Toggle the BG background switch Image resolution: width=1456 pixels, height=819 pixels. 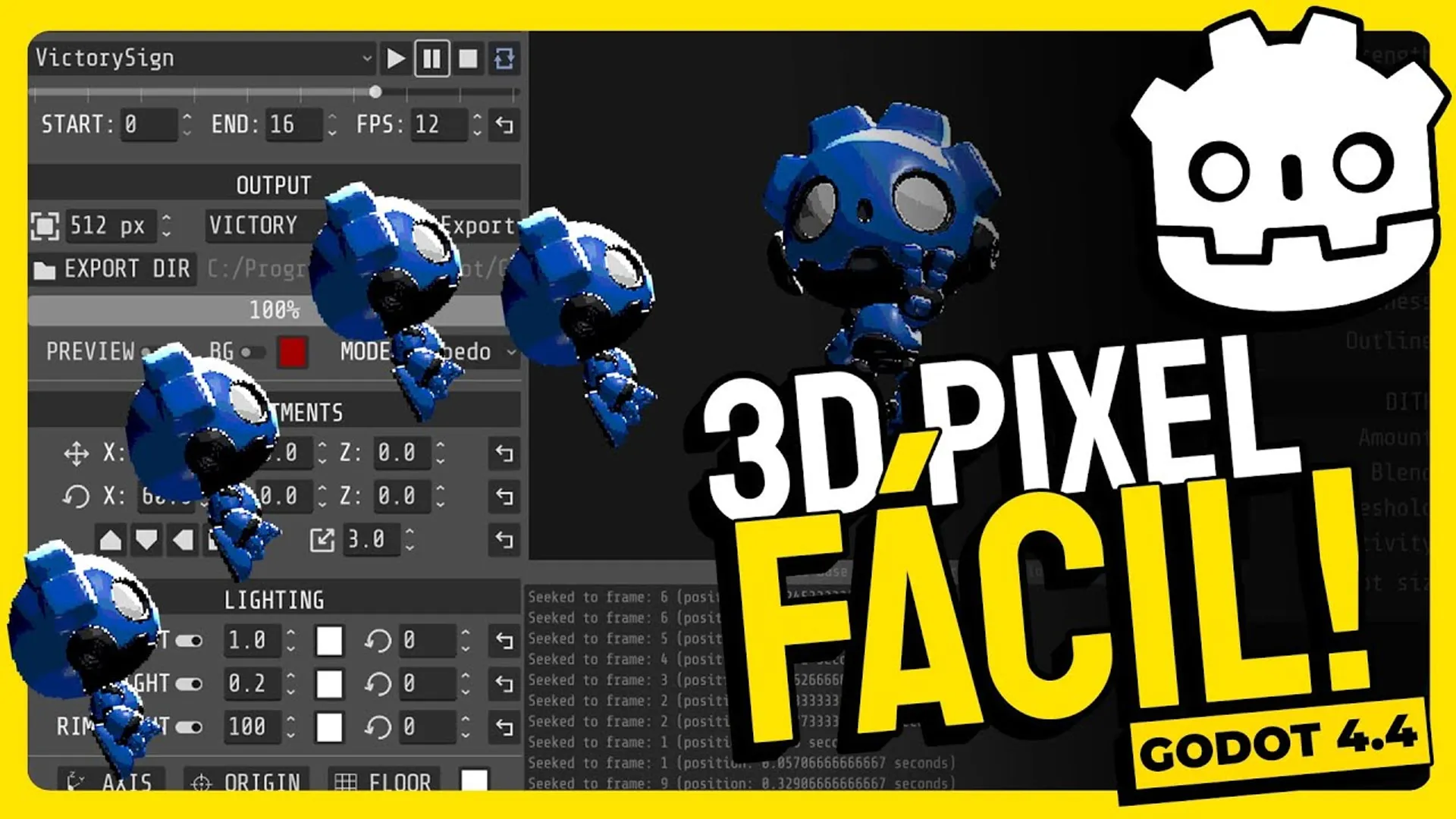tap(253, 352)
